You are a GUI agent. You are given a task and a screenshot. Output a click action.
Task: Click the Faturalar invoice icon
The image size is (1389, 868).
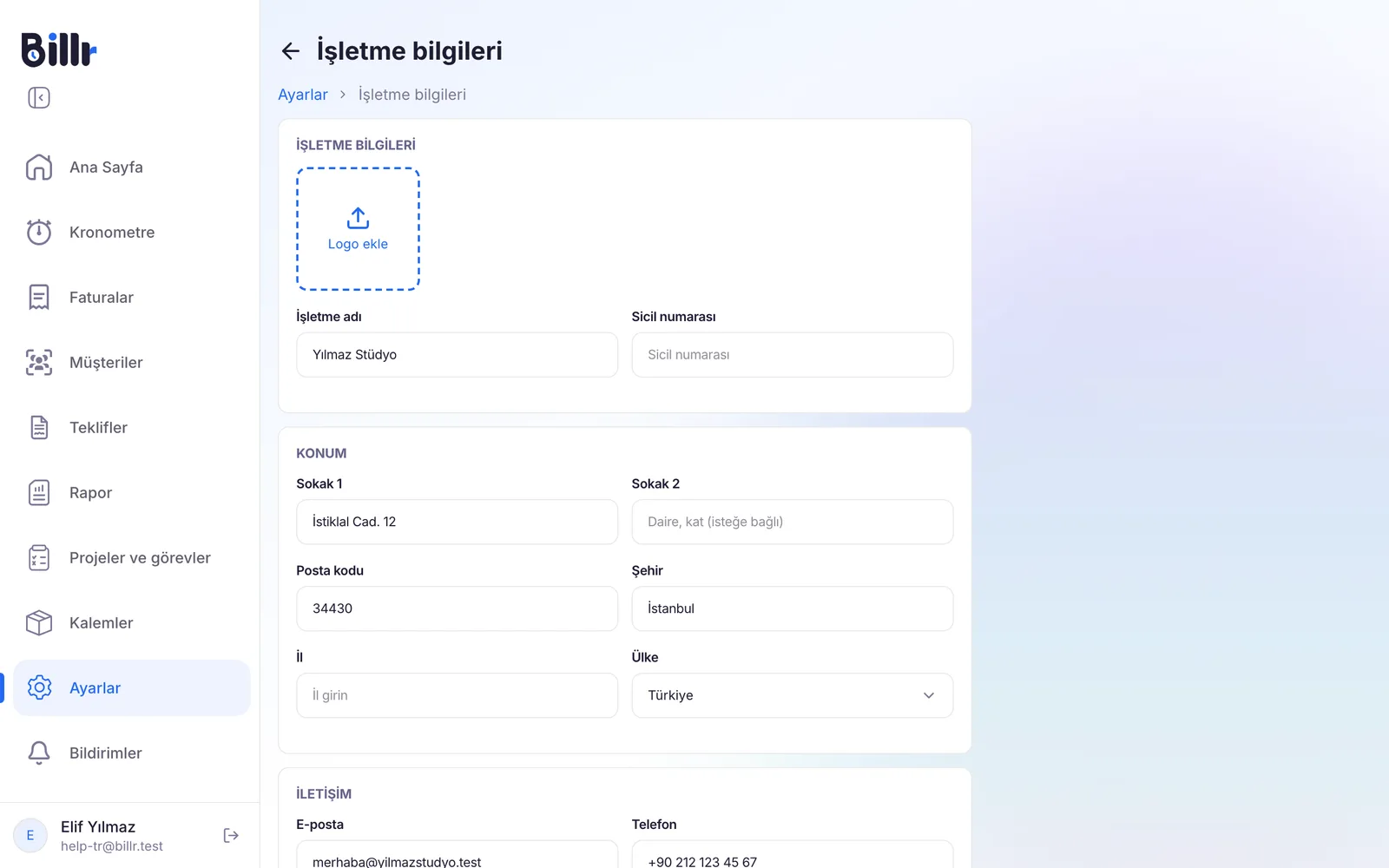(x=39, y=297)
